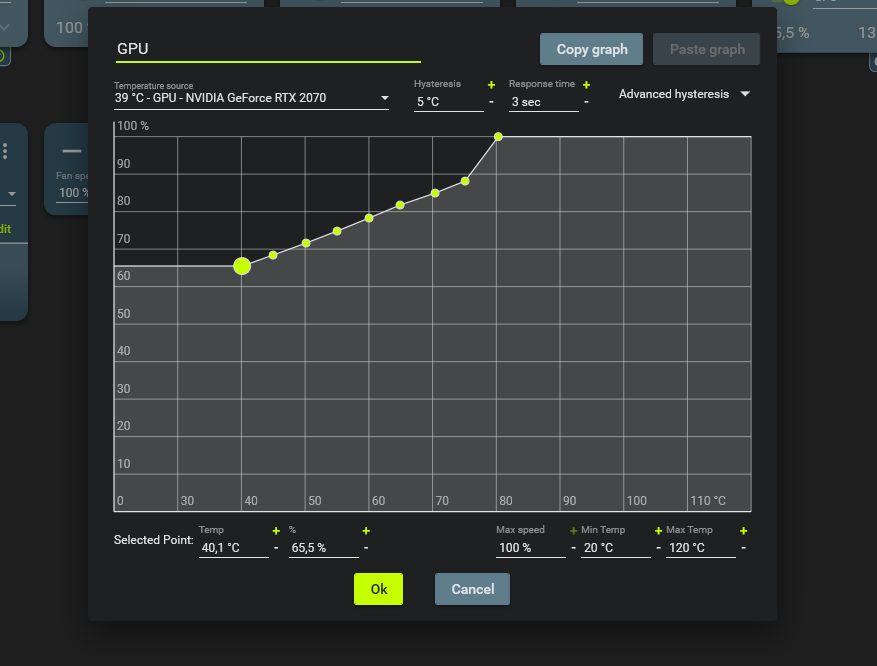Decrease Hysteresis with the minus icon
The image size is (877, 666).
click(x=491, y=101)
